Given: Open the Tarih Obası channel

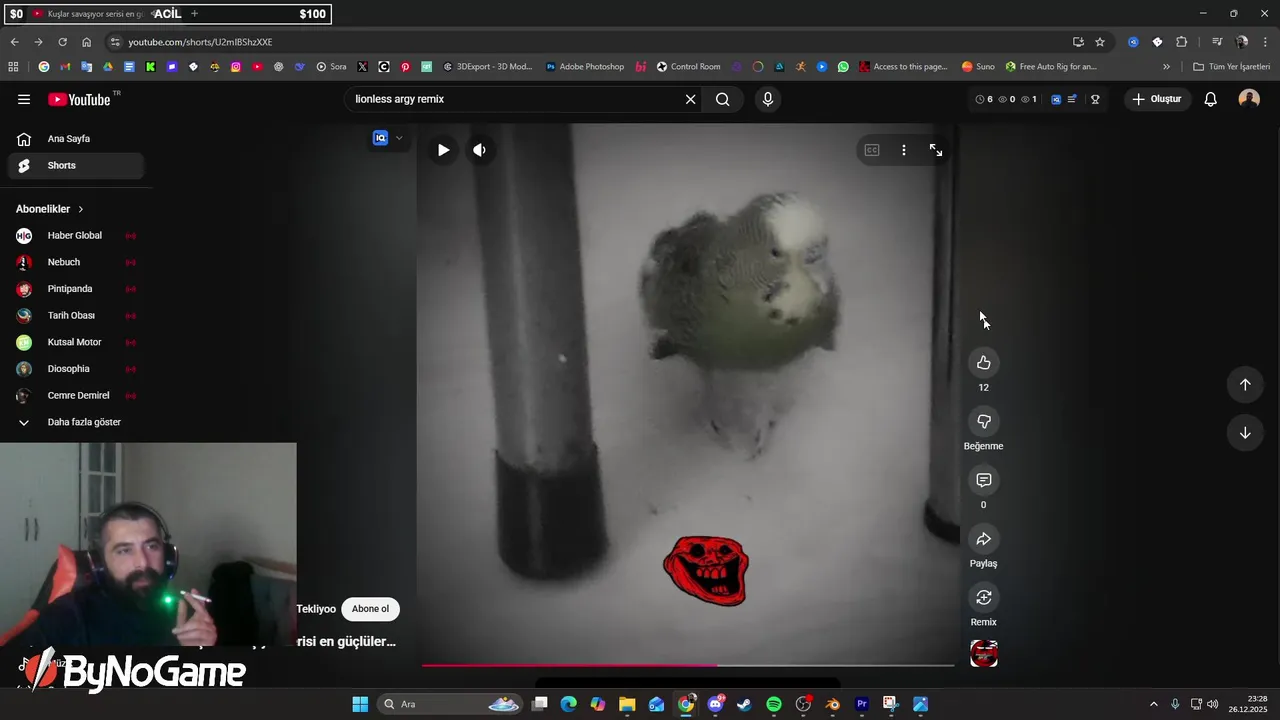Looking at the screenshot, I should pyautogui.click(x=76, y=316).
